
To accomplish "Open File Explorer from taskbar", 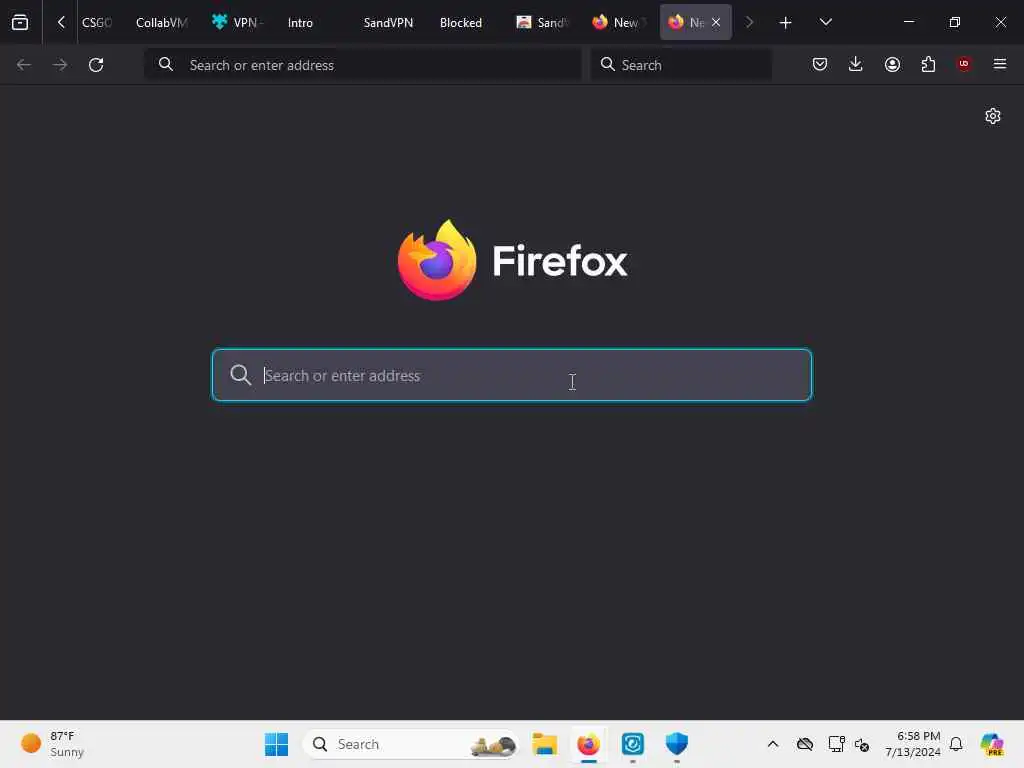I will coord(545,744).
